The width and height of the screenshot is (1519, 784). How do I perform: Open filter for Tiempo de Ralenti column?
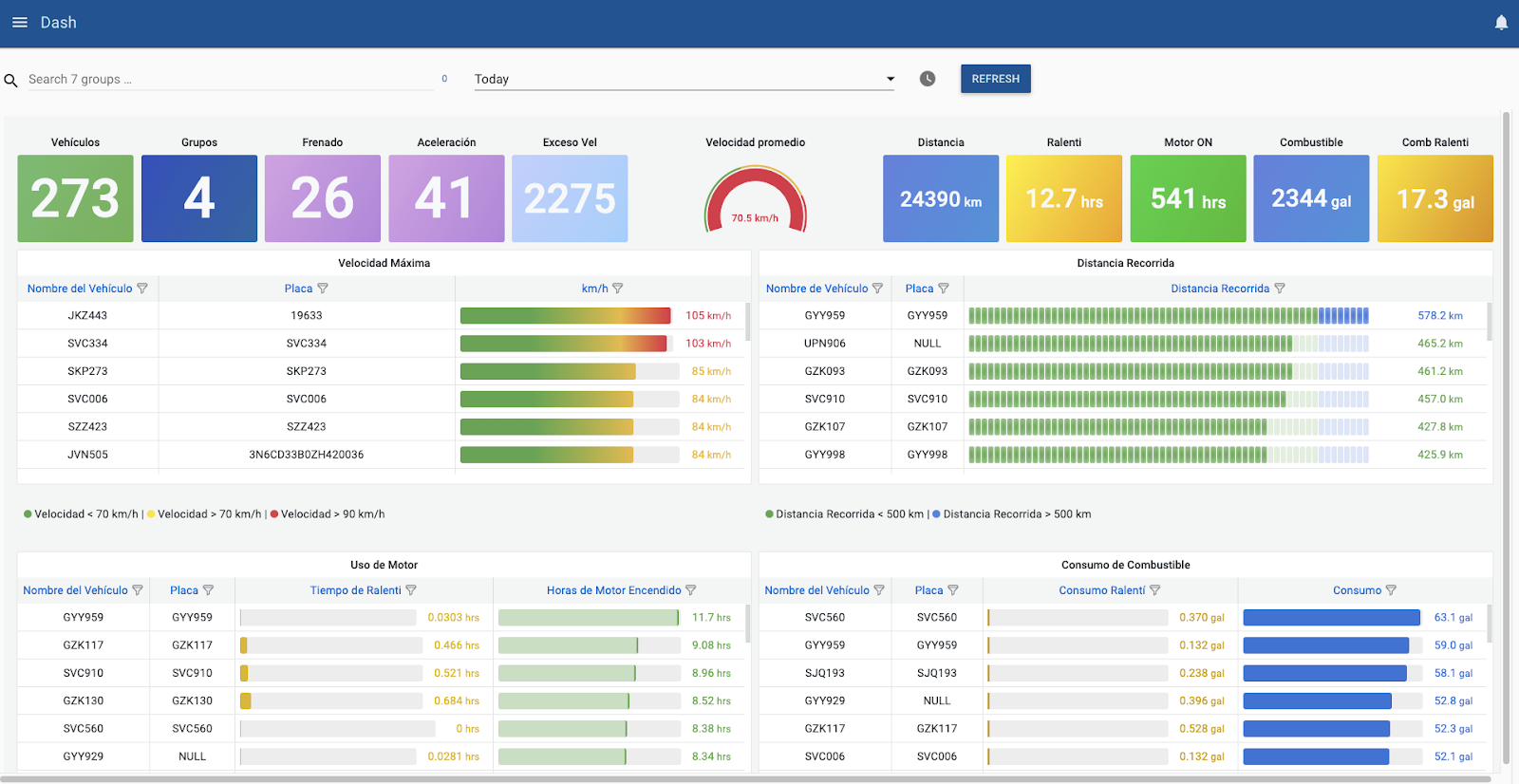pos(411,590)
